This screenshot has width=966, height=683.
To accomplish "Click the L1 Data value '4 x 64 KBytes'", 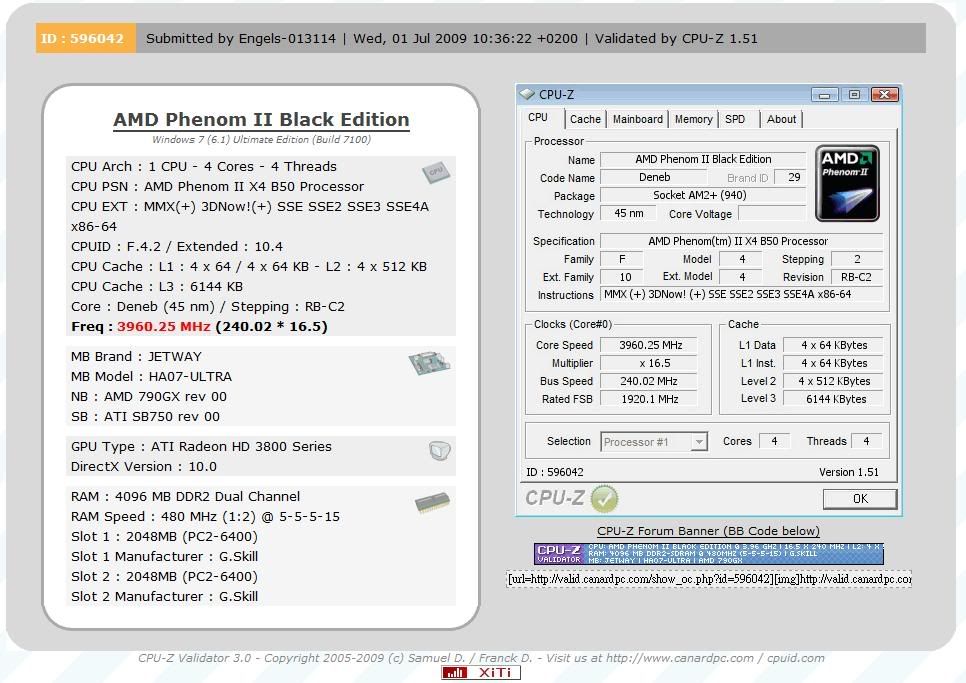I will point(834,345).
